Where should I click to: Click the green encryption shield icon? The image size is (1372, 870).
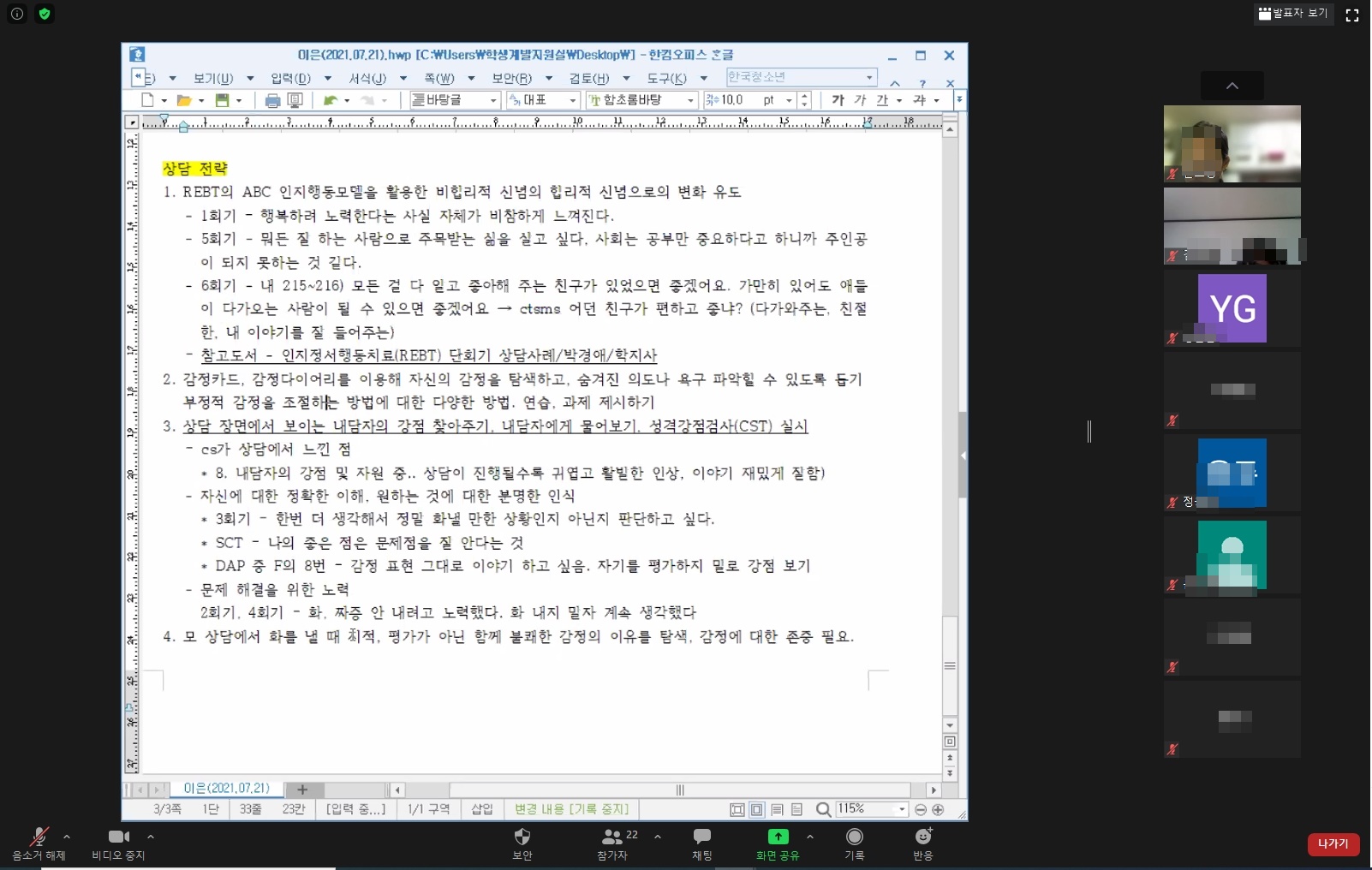45,14
